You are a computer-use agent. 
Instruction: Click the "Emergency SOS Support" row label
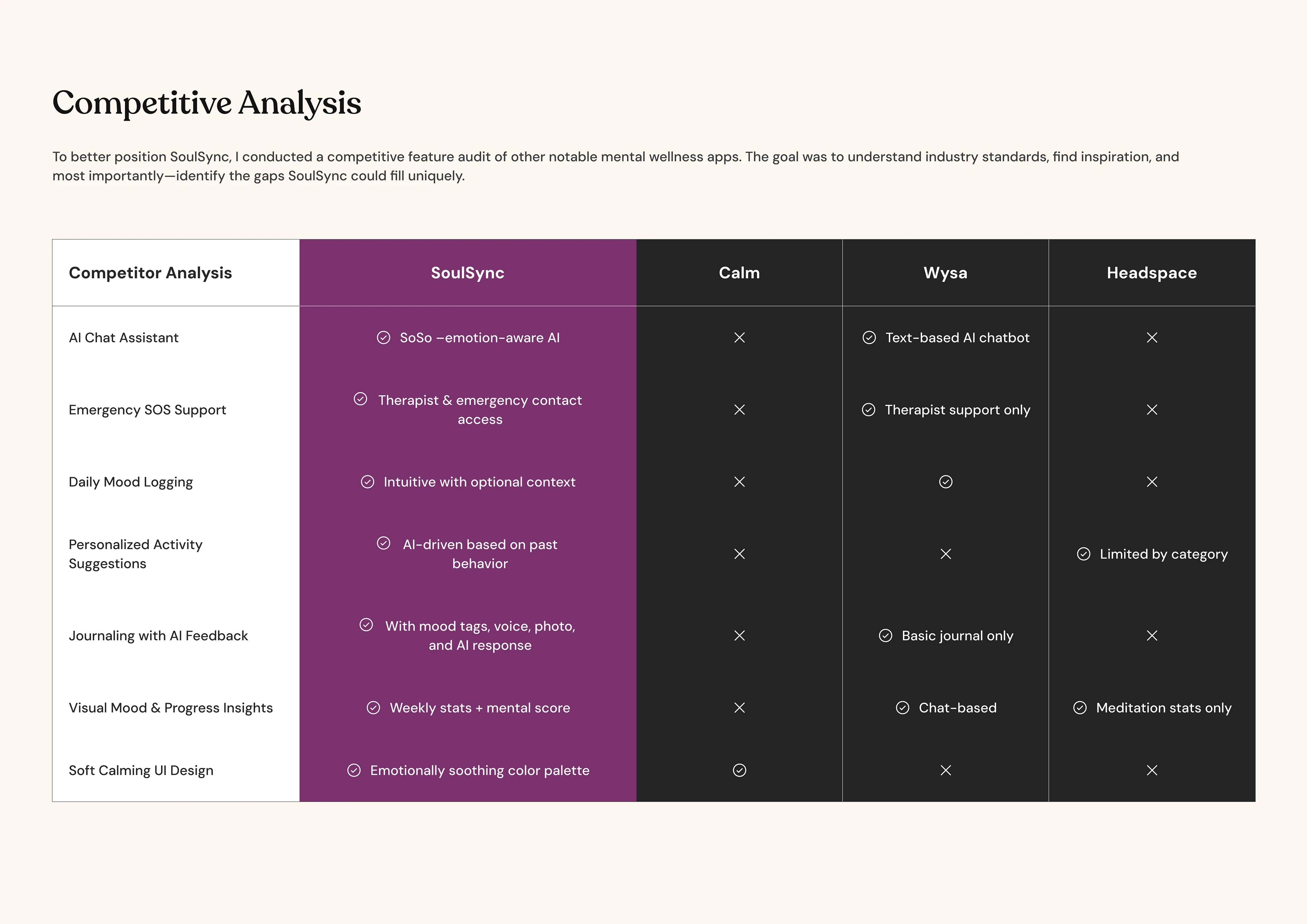(x=147, y=410)
